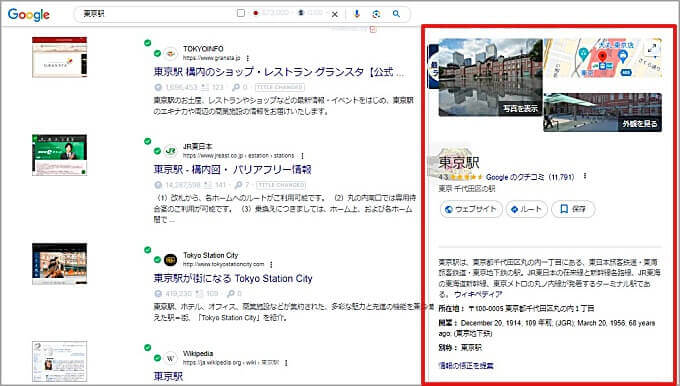The width and height of the screenshot is (680, 386).
Task: Open the three-dot menu beside the reviews count
Action: pos(585,176)
